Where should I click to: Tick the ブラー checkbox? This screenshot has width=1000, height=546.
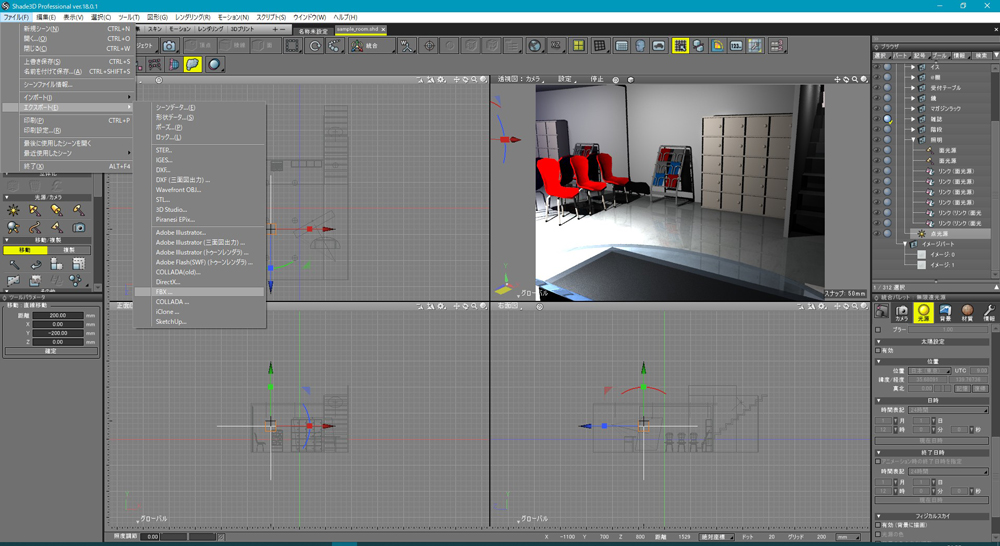point(879,329)
